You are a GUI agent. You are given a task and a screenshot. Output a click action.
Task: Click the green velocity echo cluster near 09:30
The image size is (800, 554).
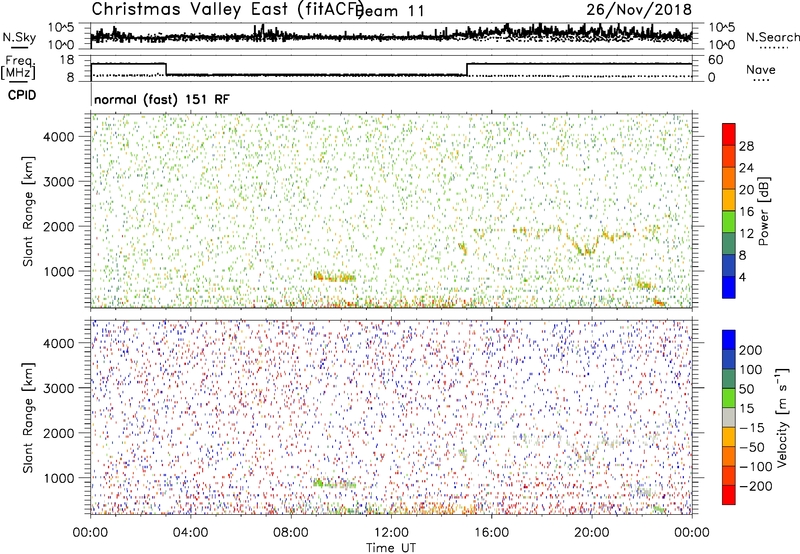coord(334,483)
